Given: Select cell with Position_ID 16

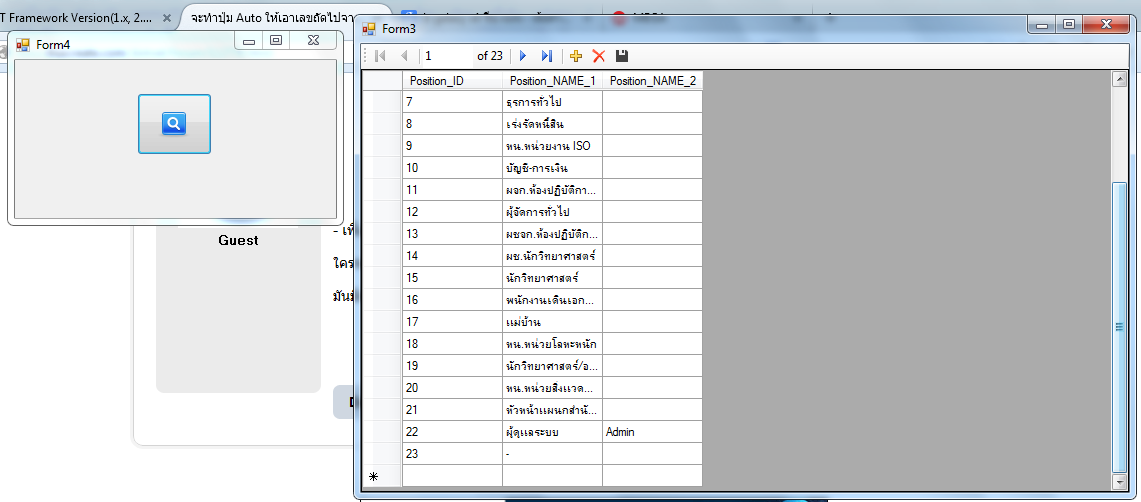Looking at the screenshot, I should (452, 300).
